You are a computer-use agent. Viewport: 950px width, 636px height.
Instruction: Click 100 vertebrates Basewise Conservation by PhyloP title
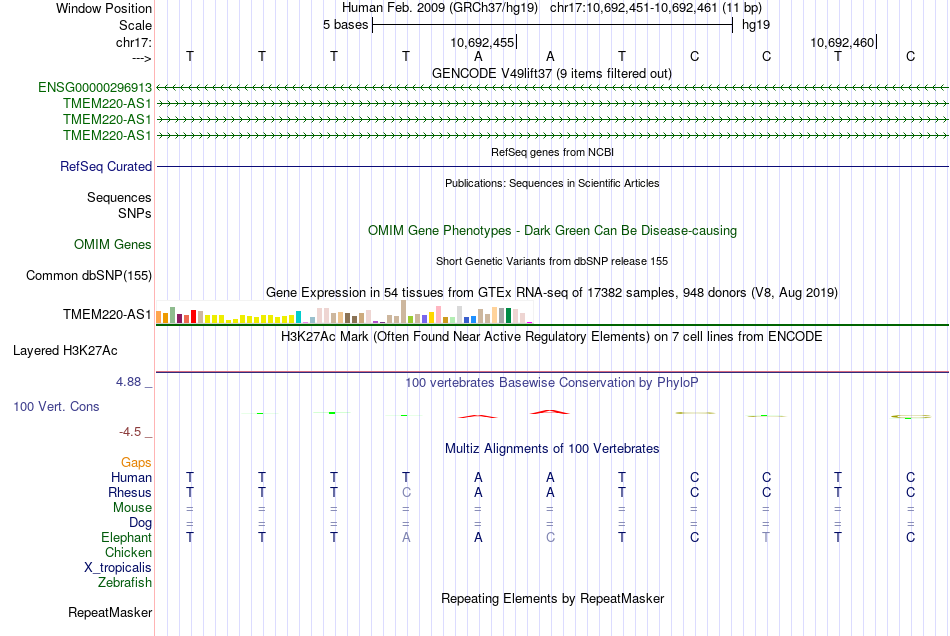551,383
